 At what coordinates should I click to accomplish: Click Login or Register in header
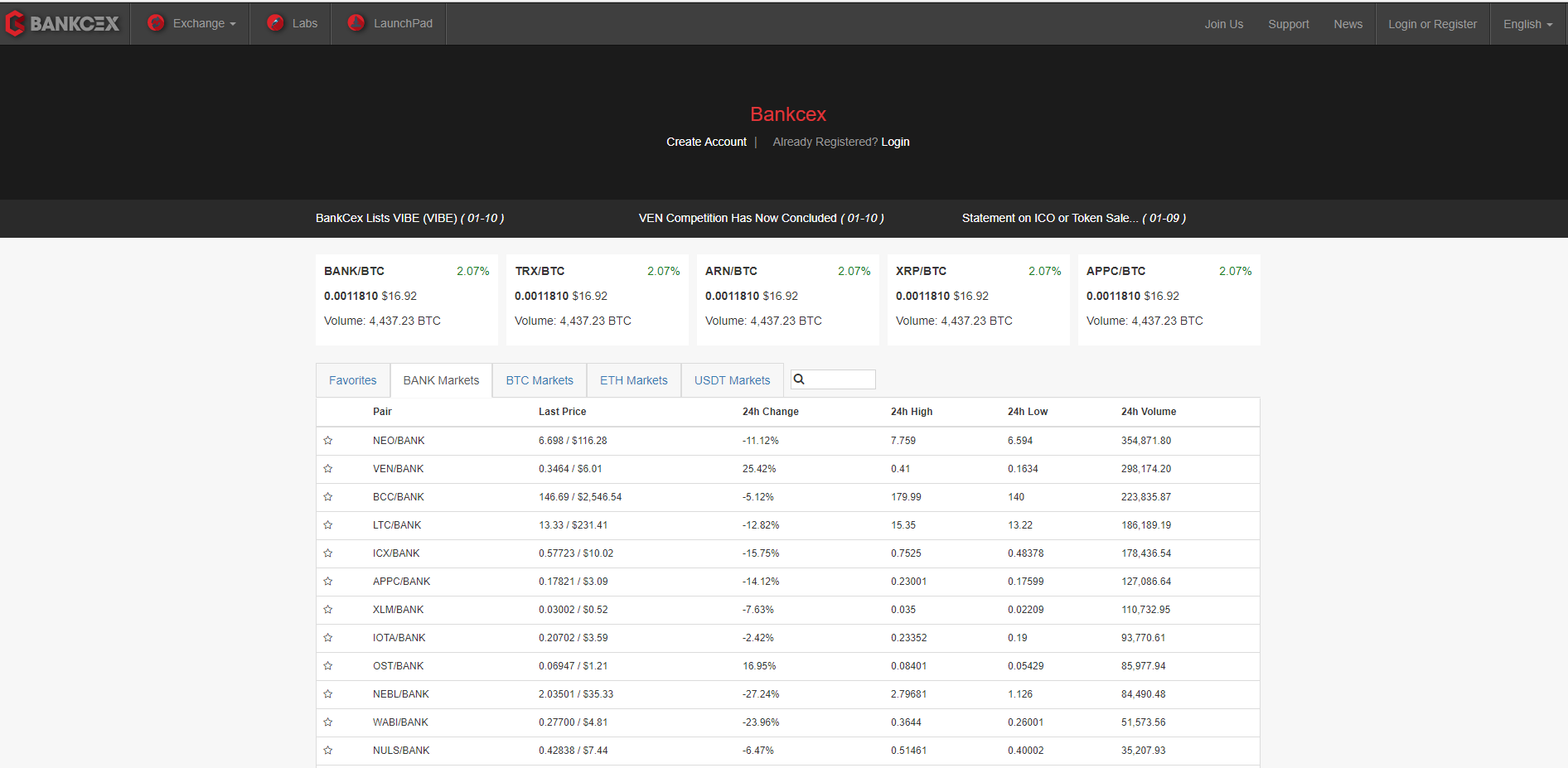[1433, 24]
